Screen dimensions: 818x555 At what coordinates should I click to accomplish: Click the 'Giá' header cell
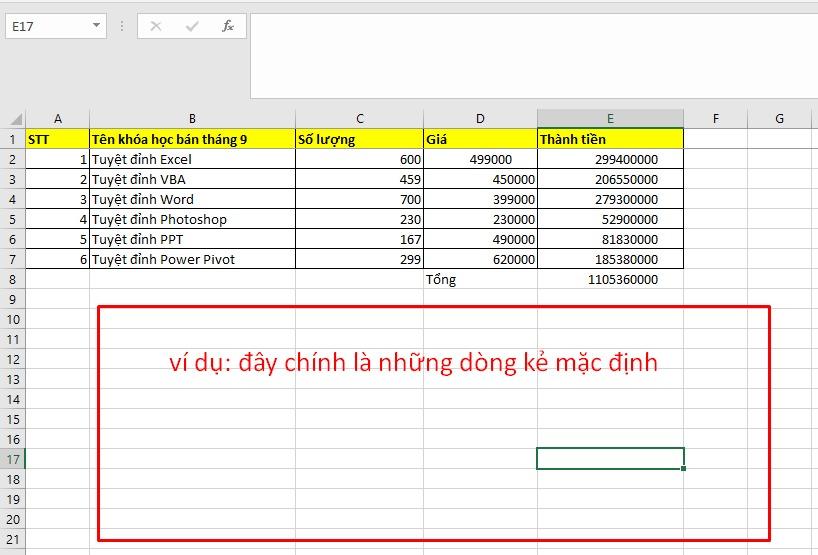pos(480,139)
